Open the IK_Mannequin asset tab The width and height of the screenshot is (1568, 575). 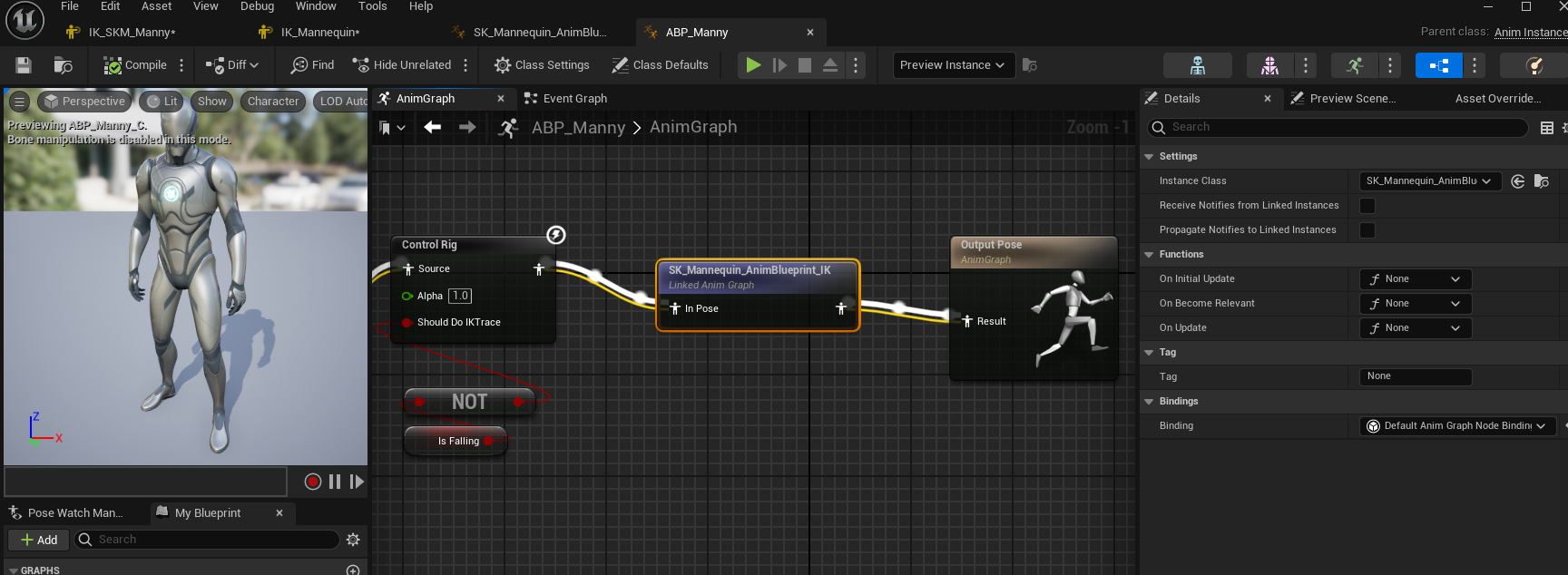(320, 33)
